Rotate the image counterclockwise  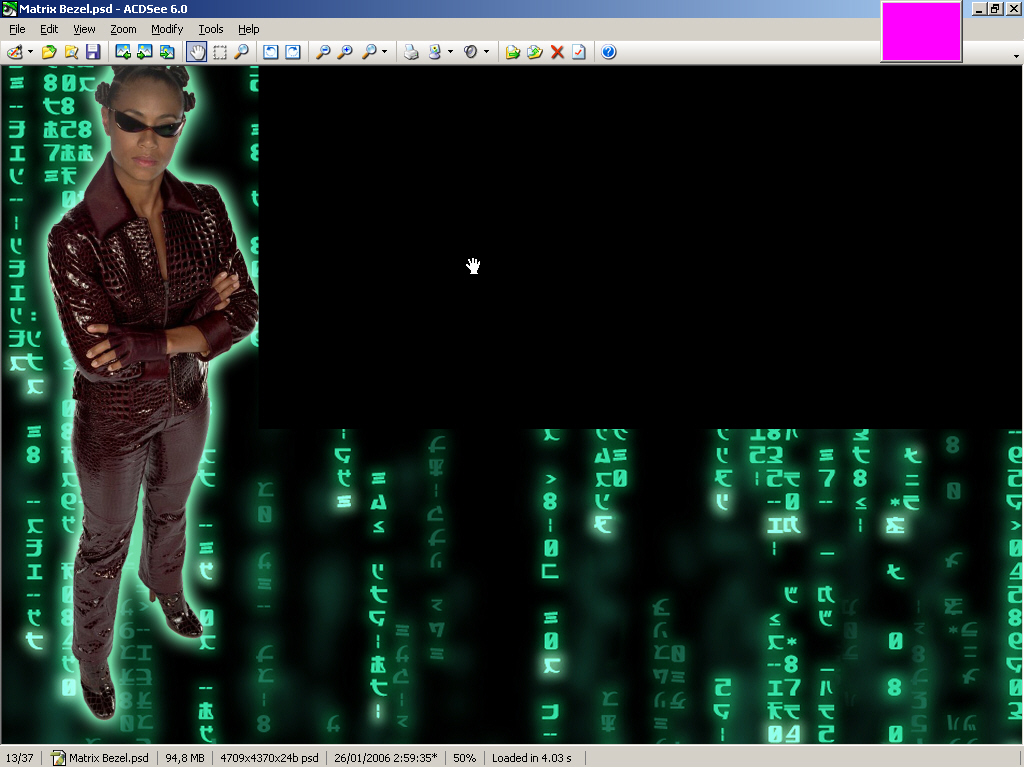coord(271,52)
